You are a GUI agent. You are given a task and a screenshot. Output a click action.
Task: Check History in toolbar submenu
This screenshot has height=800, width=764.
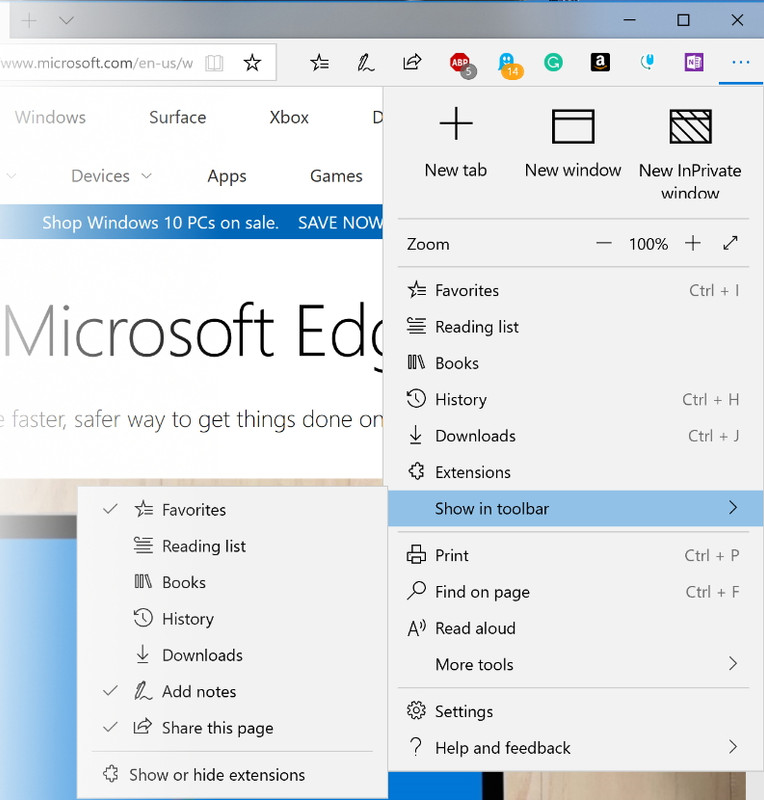coord(232,619)
